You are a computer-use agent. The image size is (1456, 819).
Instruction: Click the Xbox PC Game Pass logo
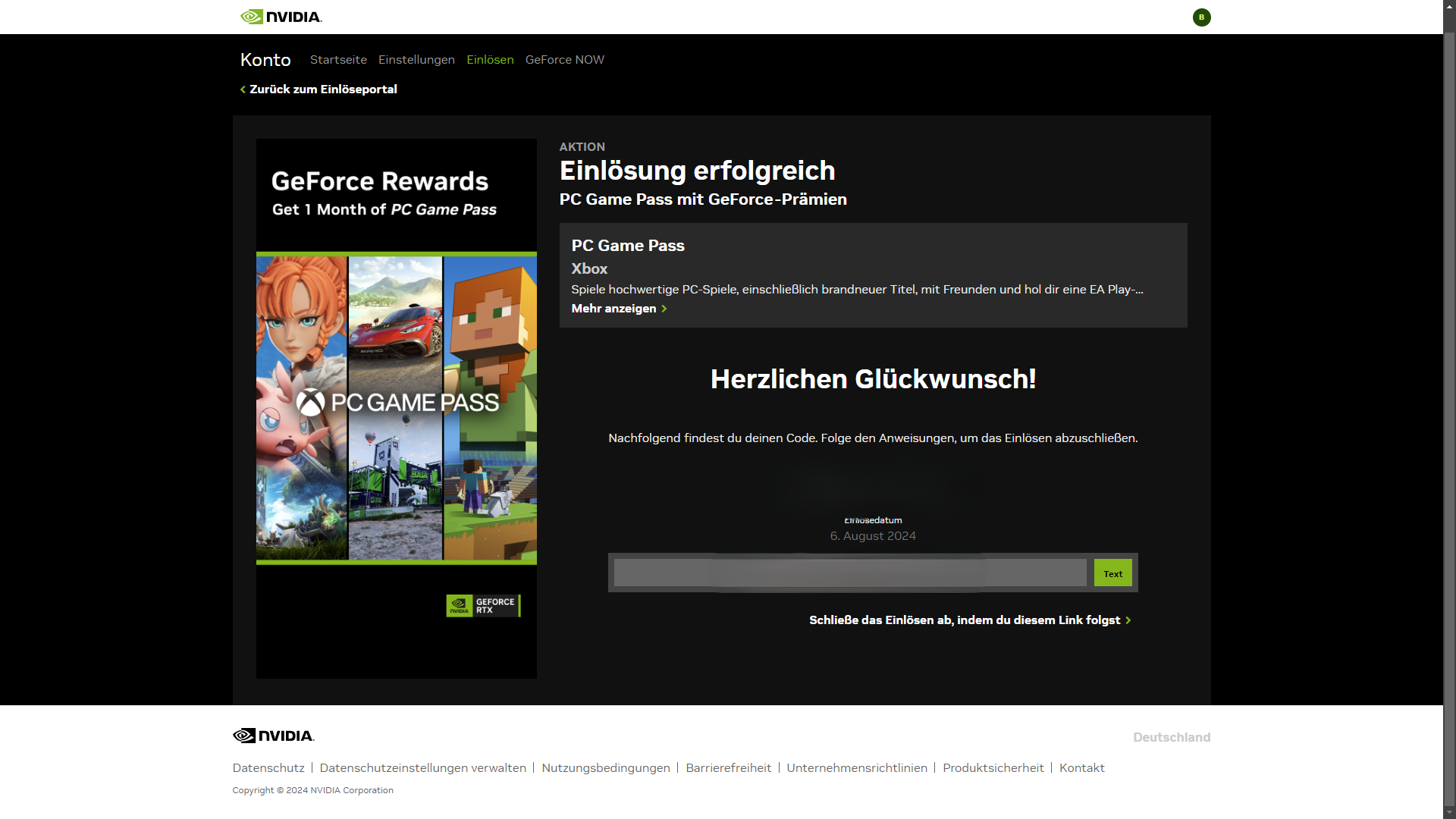click(397, 402)
